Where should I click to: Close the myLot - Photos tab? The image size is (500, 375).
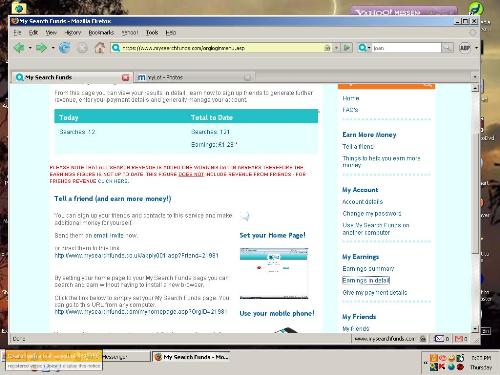(x=247, y=77)
